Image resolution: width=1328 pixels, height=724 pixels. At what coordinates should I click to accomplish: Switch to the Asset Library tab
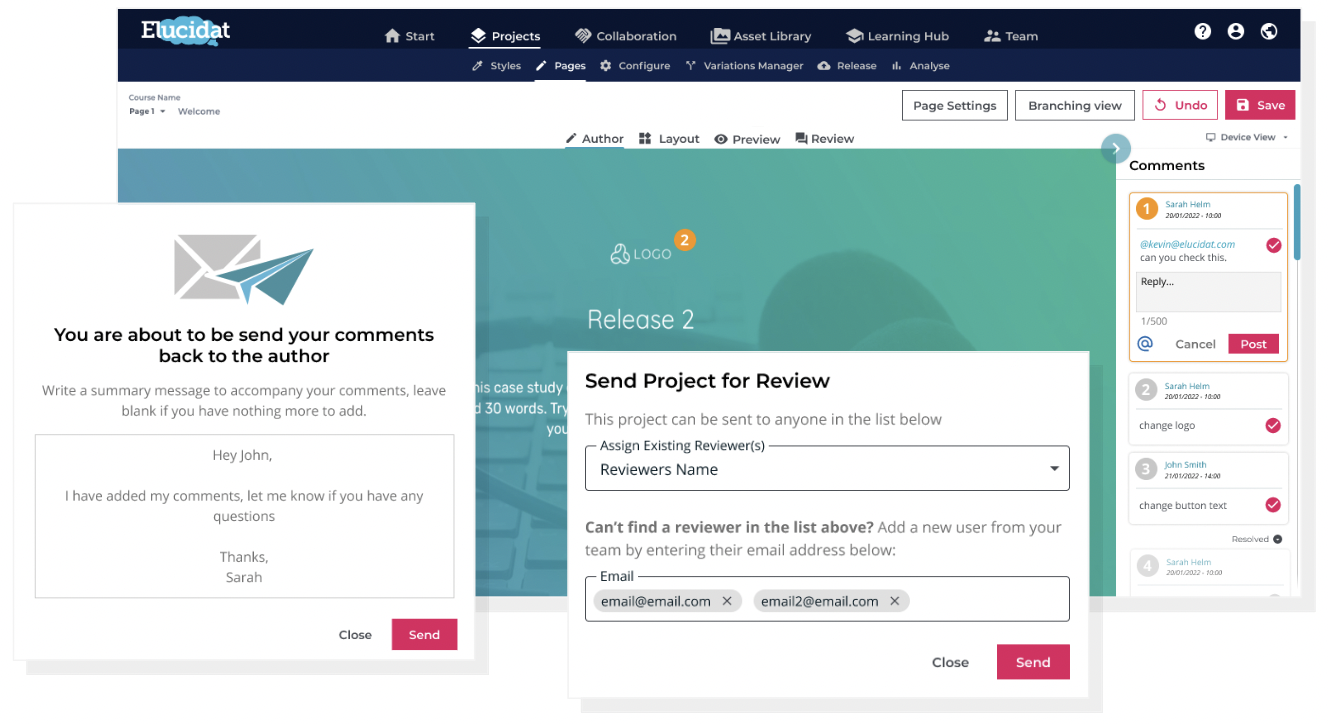point(761,36)
